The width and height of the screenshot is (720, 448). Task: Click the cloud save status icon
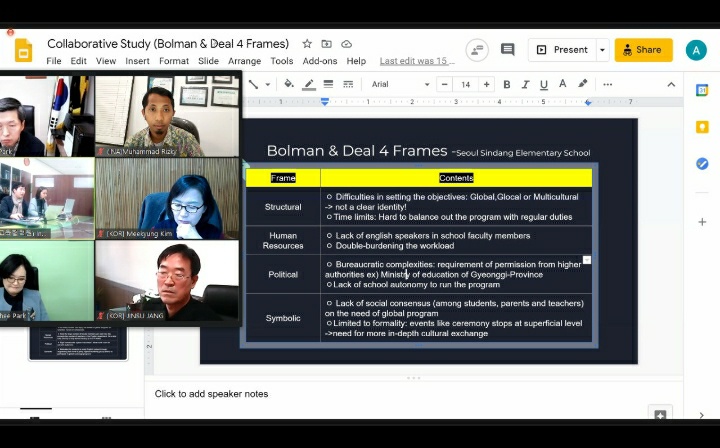pyautogui.click(x=346, y=44)
